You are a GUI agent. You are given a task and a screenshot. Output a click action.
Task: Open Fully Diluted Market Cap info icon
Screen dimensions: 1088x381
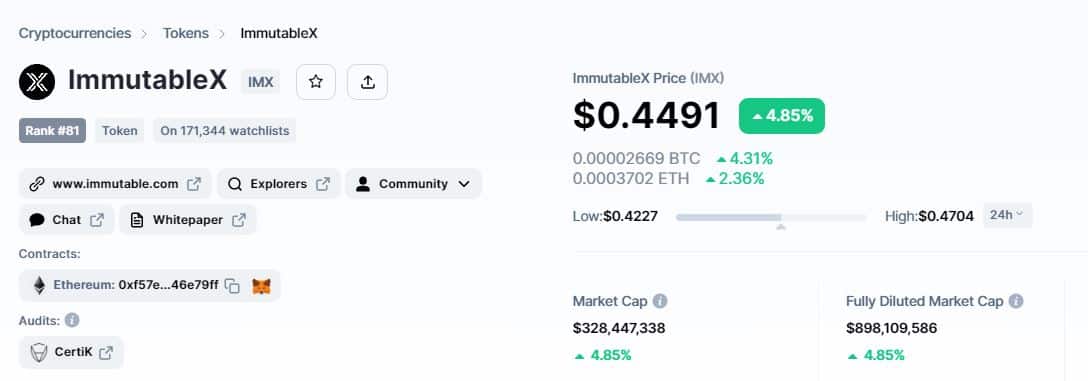coord(1016,301)
